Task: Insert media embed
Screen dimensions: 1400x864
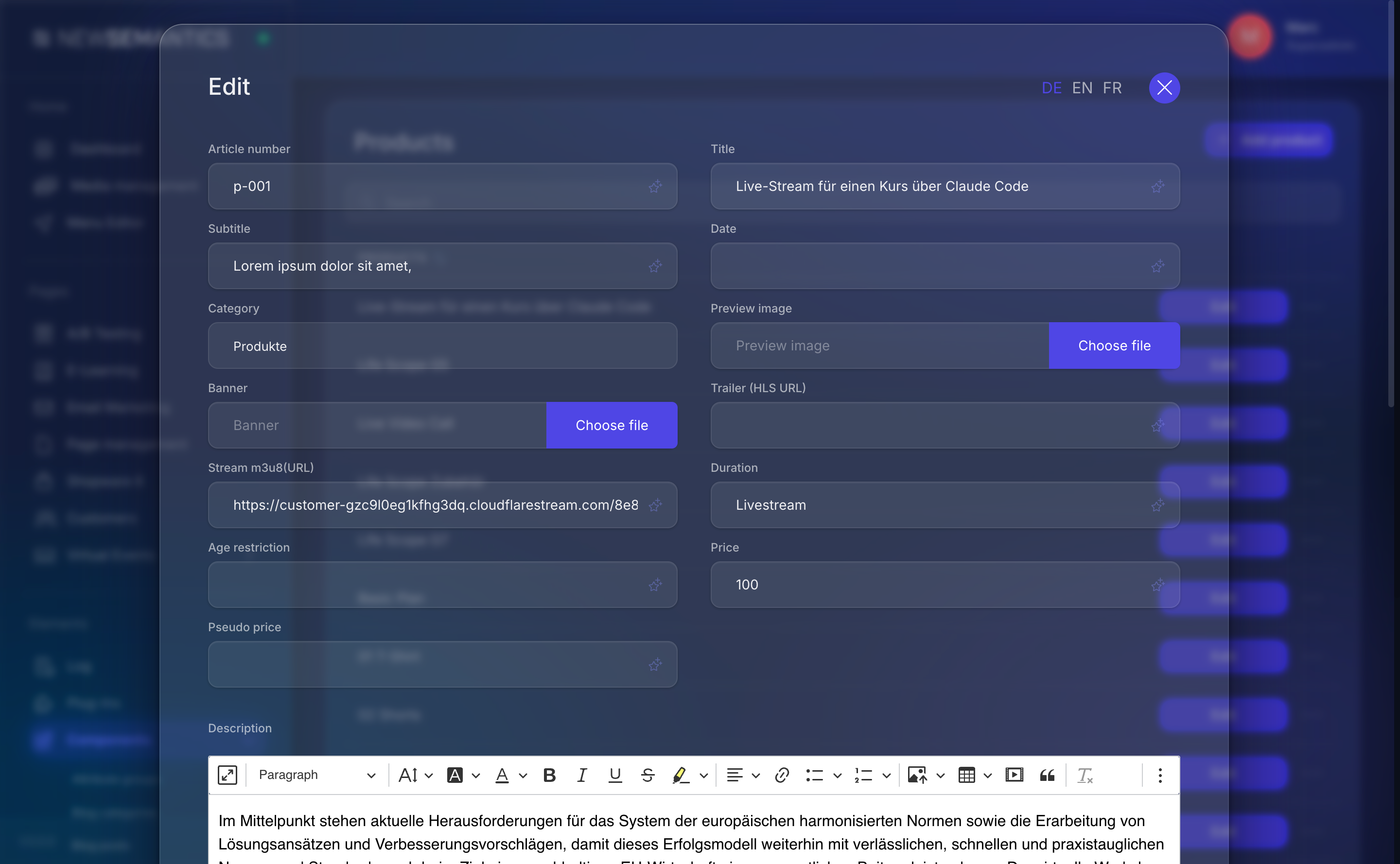Action: click(x=1014, y=775)
